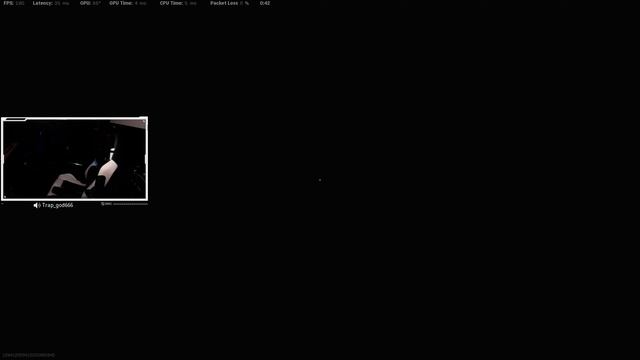
Task: Click the Packet Loss stat
Action: pos(230,3)
